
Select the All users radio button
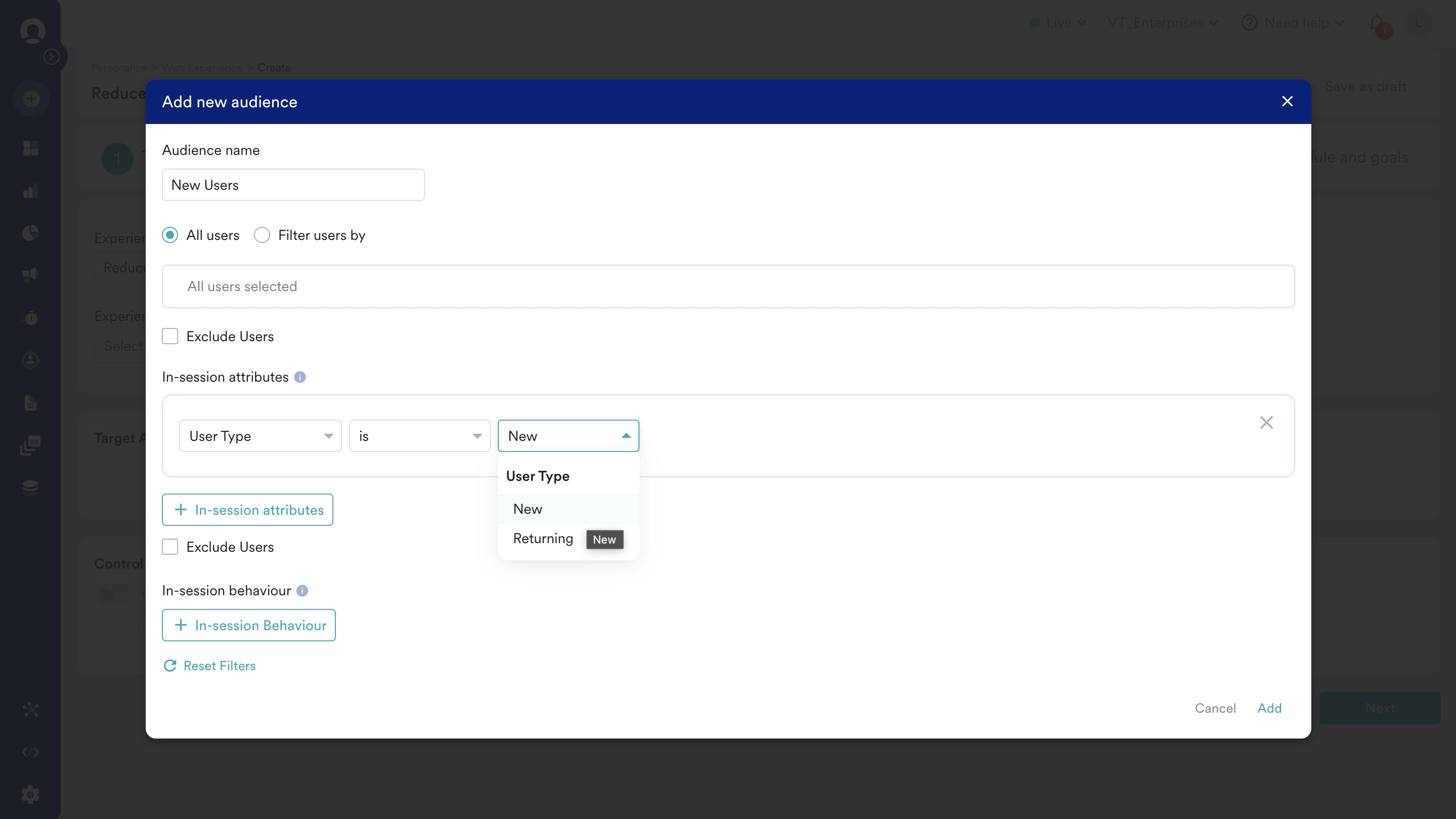pyautogui.click(x=170, y=235)
